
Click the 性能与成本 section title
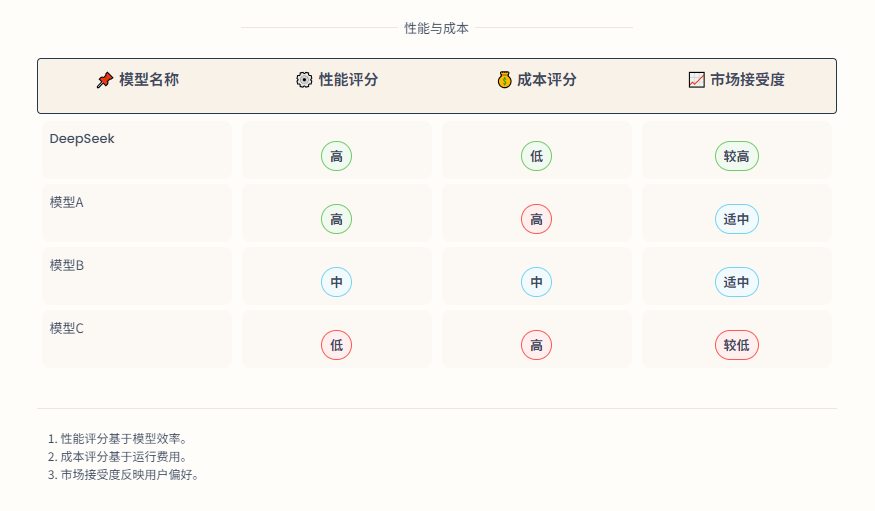tap(437, 28)
